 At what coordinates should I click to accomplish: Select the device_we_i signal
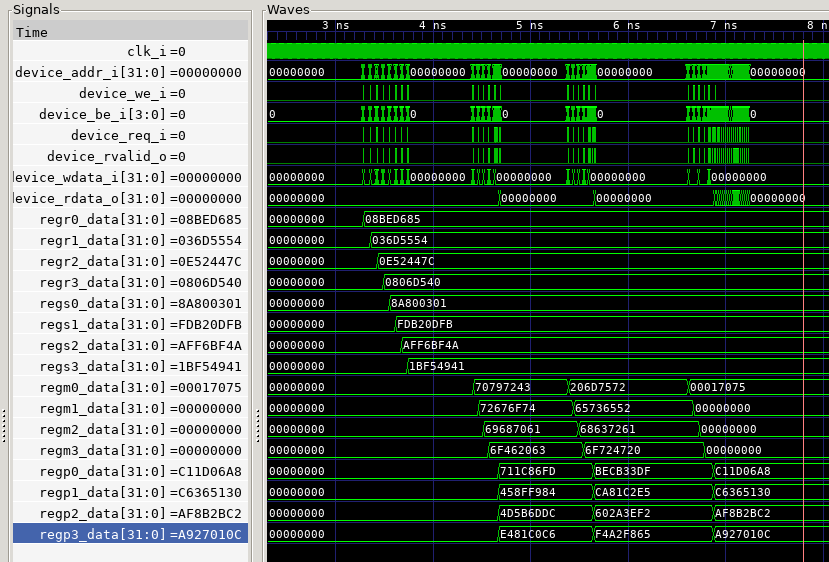(x=130, y=94)
